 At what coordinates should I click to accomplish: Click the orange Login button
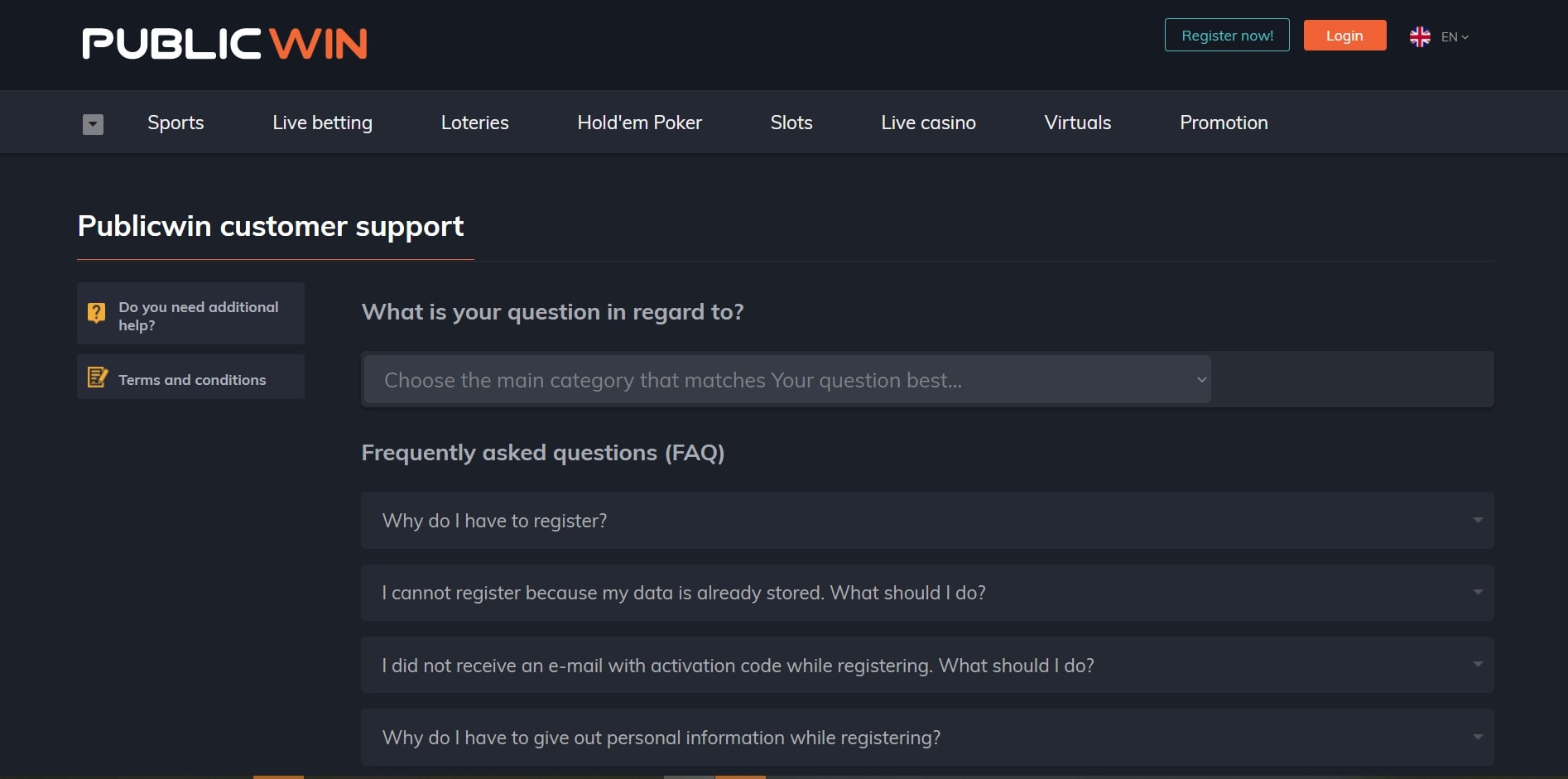tap(1344, 36)
